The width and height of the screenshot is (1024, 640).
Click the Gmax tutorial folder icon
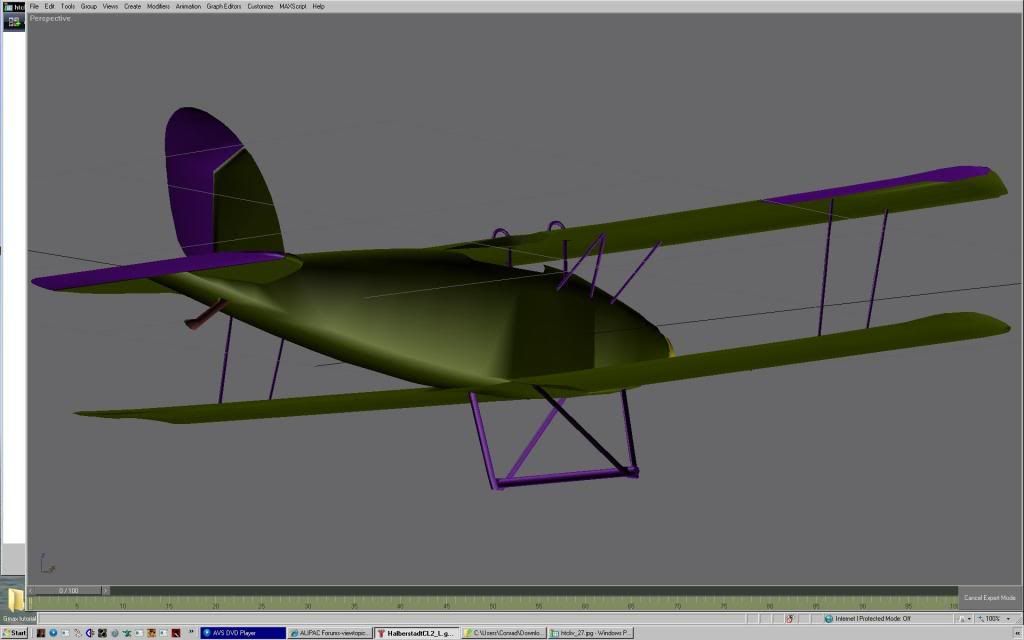tap(14, 599)
